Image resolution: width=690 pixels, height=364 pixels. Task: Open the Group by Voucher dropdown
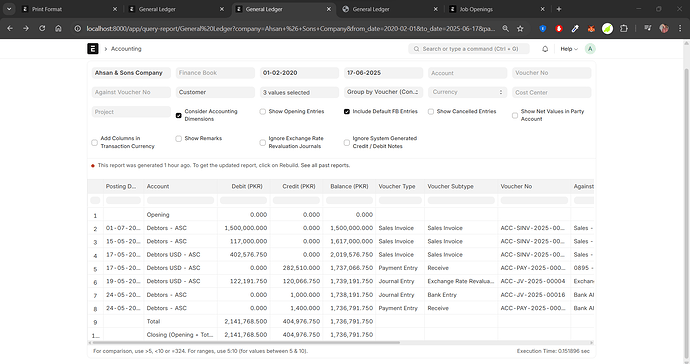pyautogui.click(x=383, y=92)
